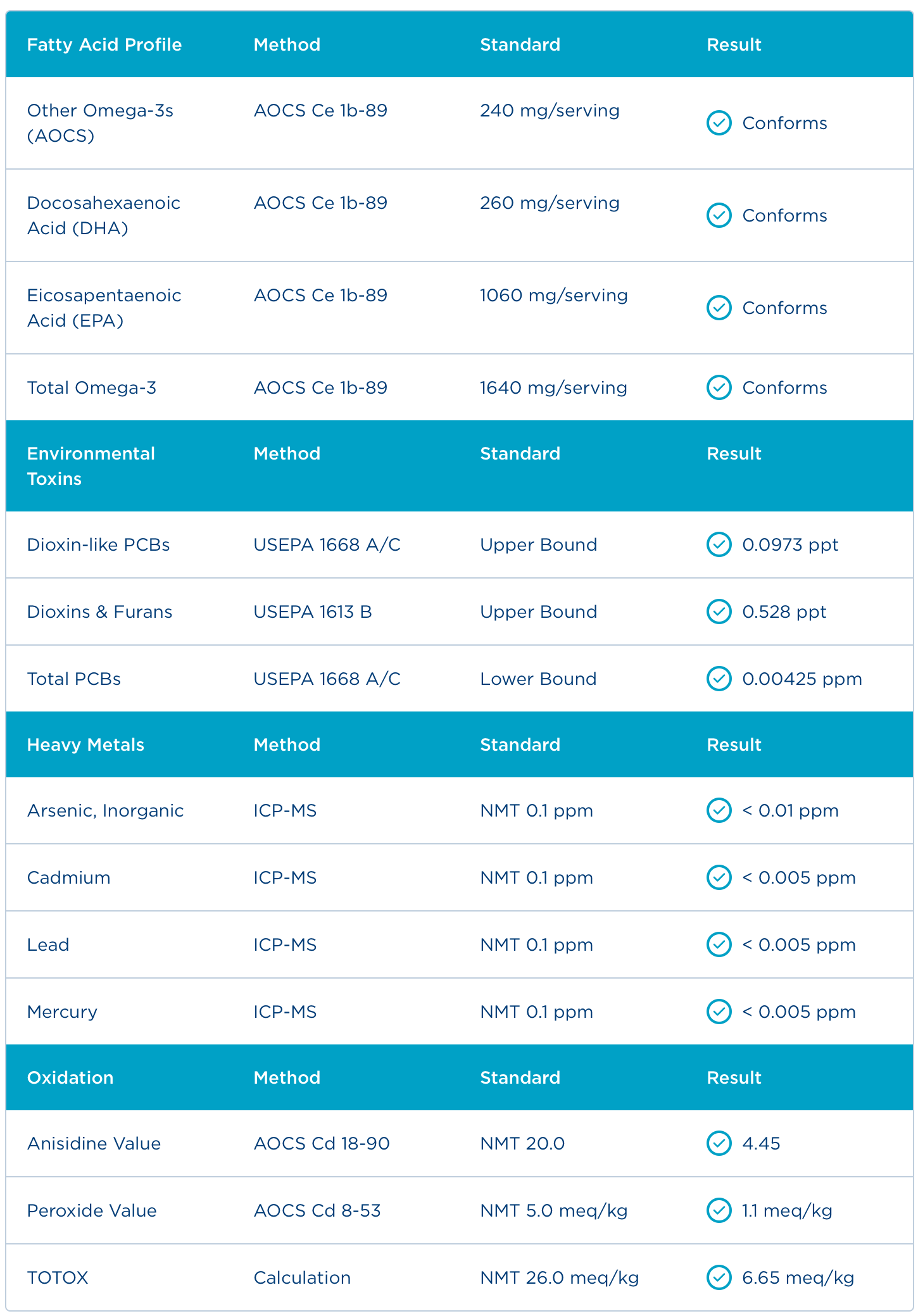
Task: Click the check icon next to 6.65 meq/kg
Action: [x=719, y=1277]
